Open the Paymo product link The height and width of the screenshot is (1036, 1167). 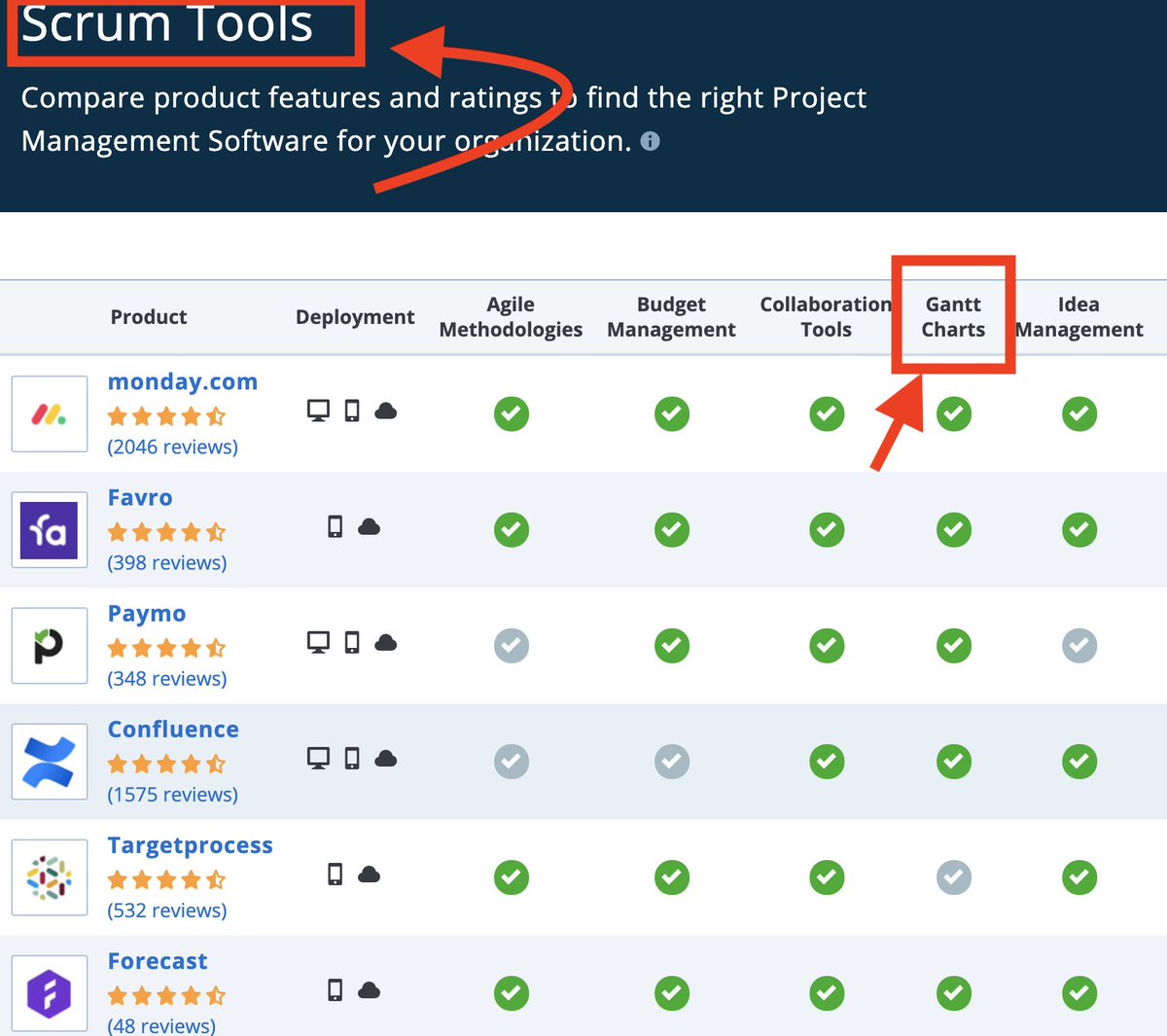tap(147, 613)
